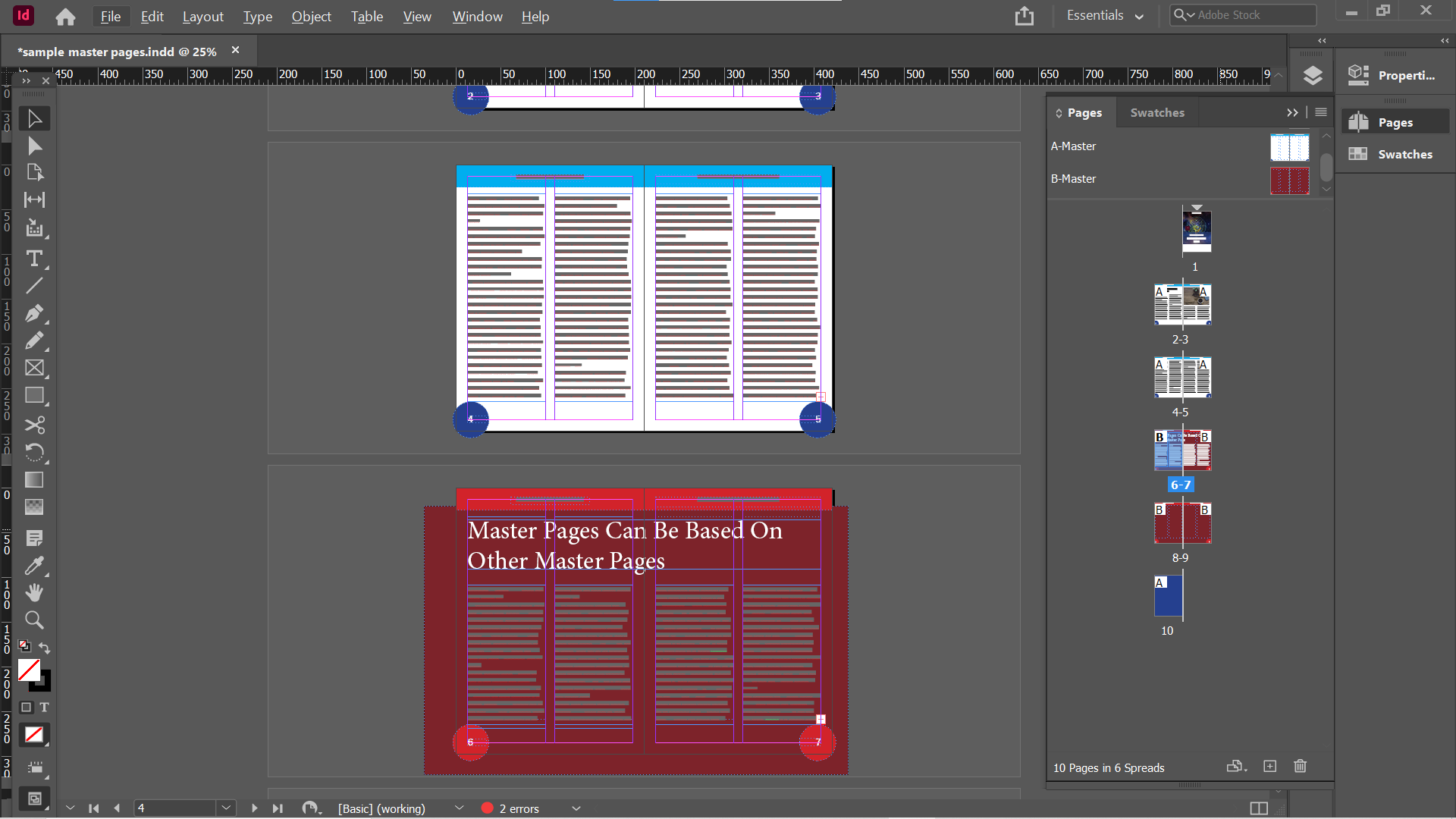Select the spread 8-9 thumbnail
Screen dimensions: 1456x819
click(x=1182, y=523)
